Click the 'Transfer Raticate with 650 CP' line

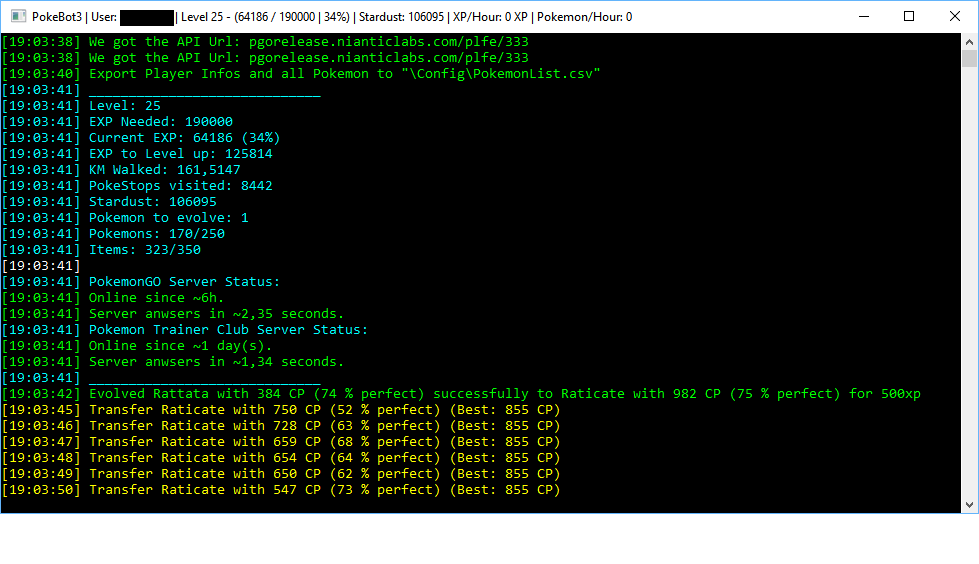(281, 473)
